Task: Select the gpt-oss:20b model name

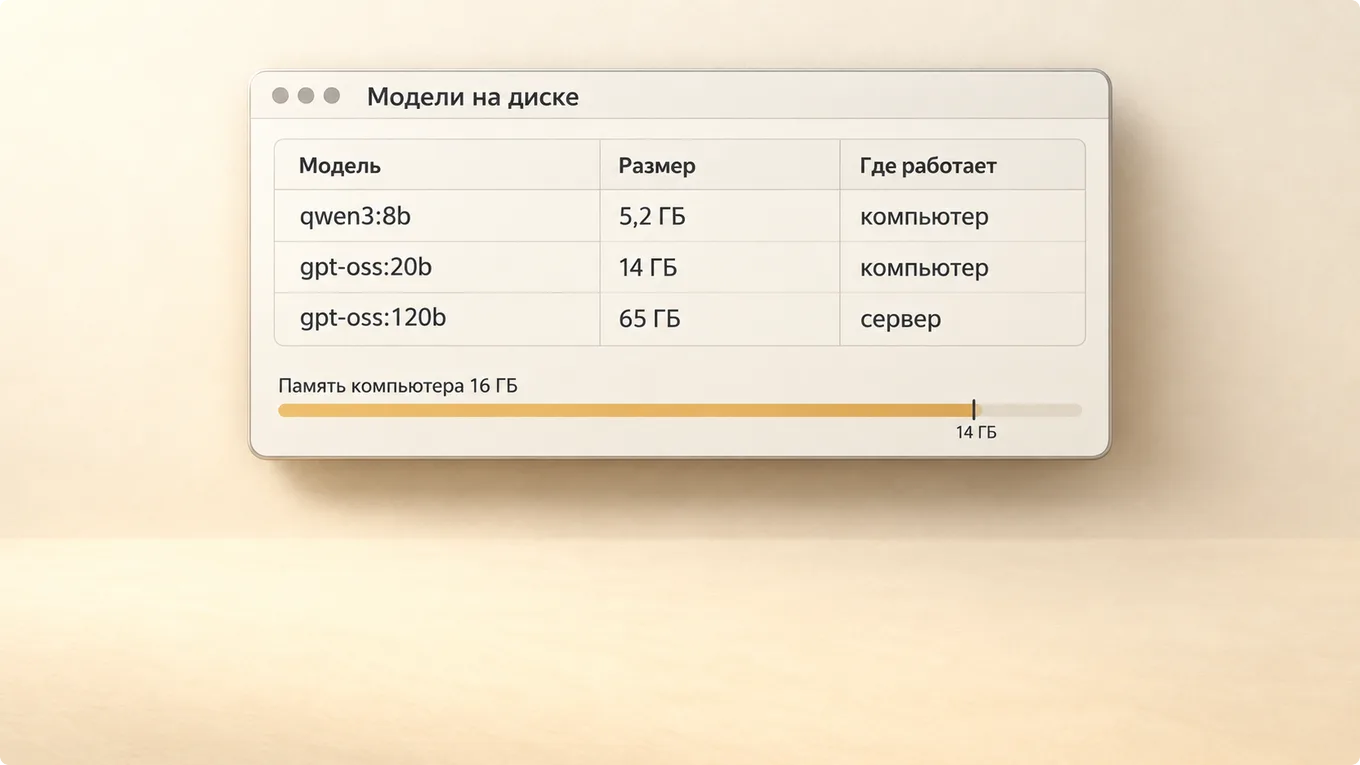Action: tap(366, 267)
